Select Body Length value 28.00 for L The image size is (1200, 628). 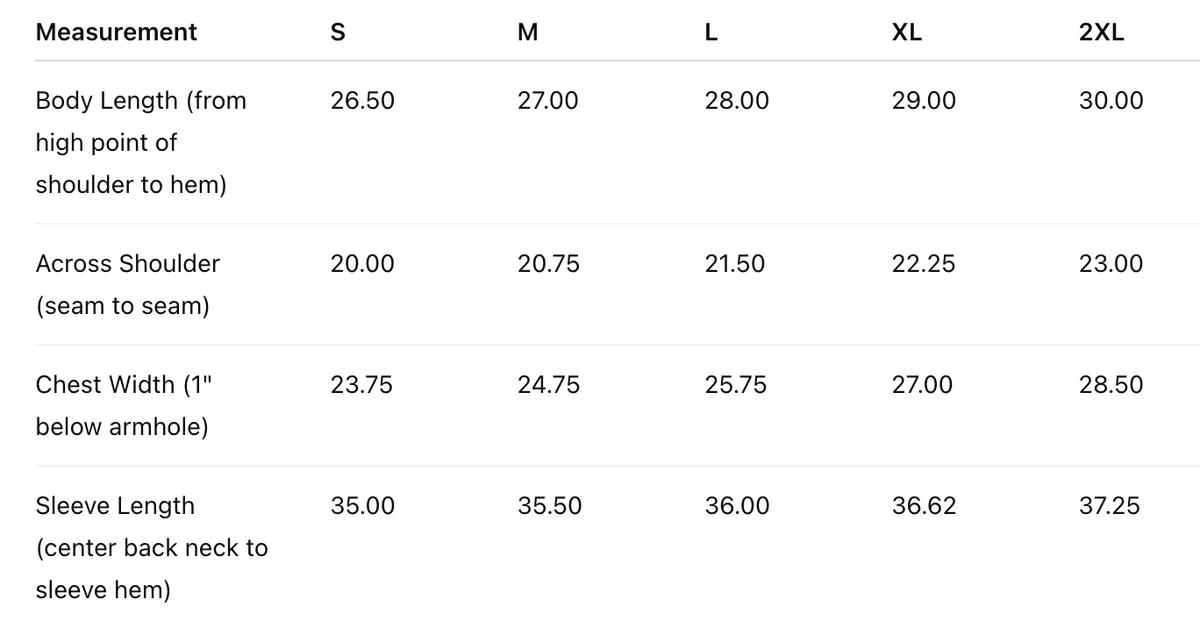click(x=737, y=101)
